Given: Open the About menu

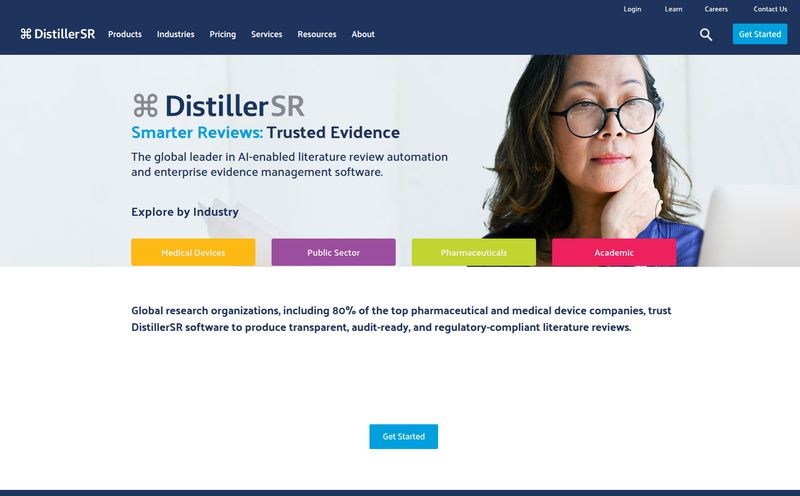Looking at the screenshot, I should (x=363, y=34).
